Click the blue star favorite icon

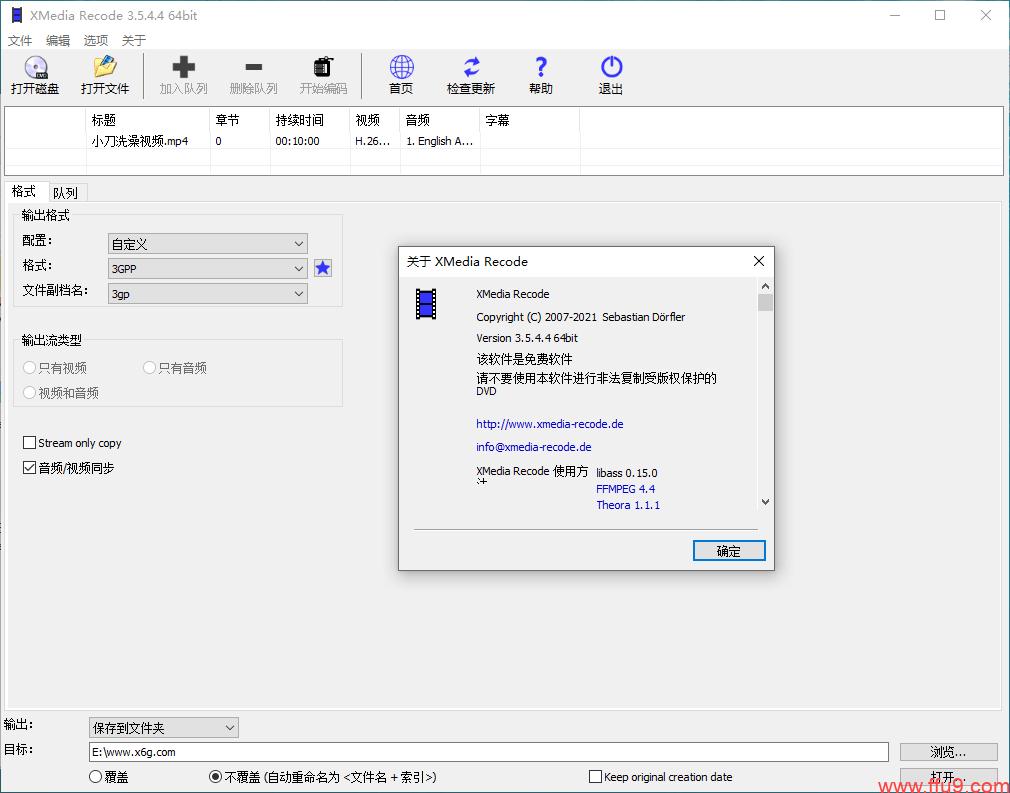click(322, 268)
